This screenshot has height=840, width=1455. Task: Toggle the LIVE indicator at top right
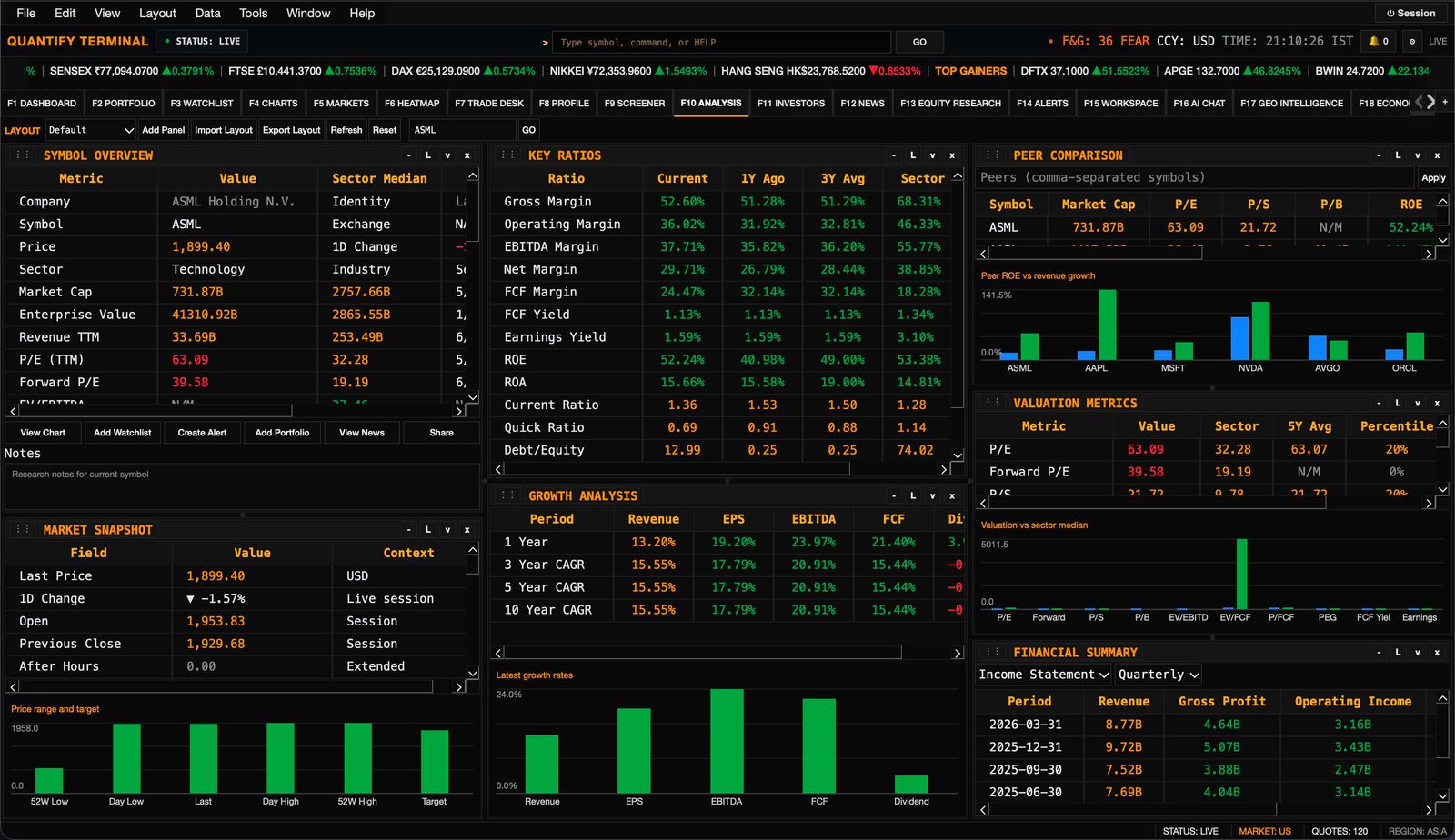1438,41
